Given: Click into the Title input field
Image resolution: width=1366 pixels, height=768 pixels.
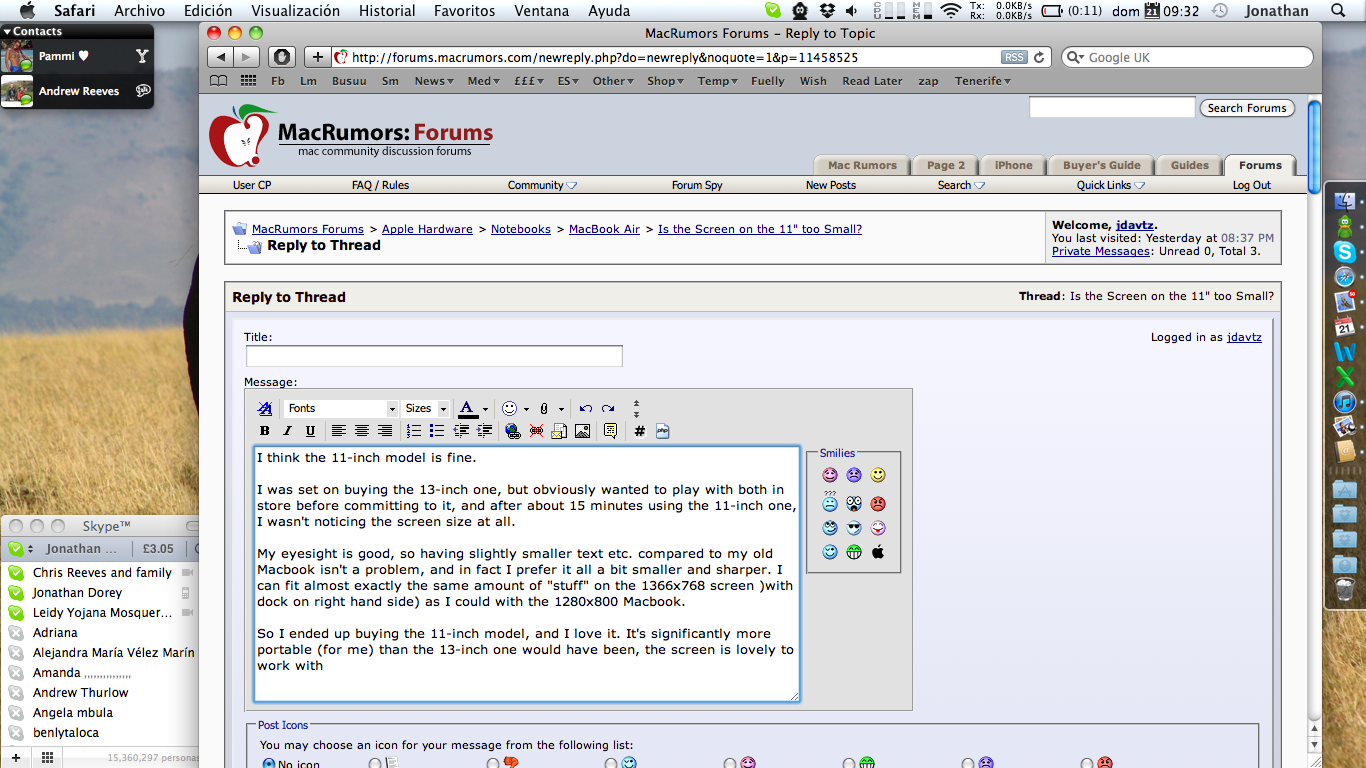Looking at the screenshot, I should pos(434,356).
